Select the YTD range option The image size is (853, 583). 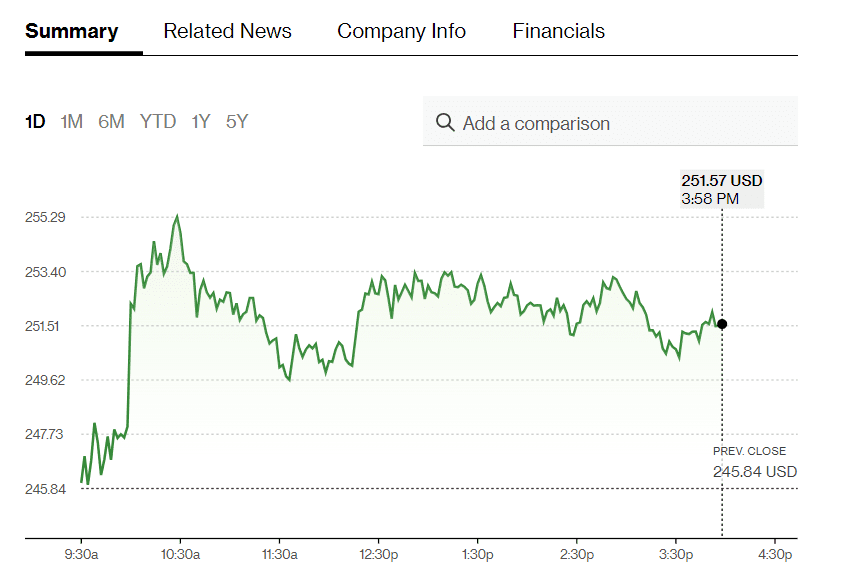pyautogui.click(x=157, y=121)
